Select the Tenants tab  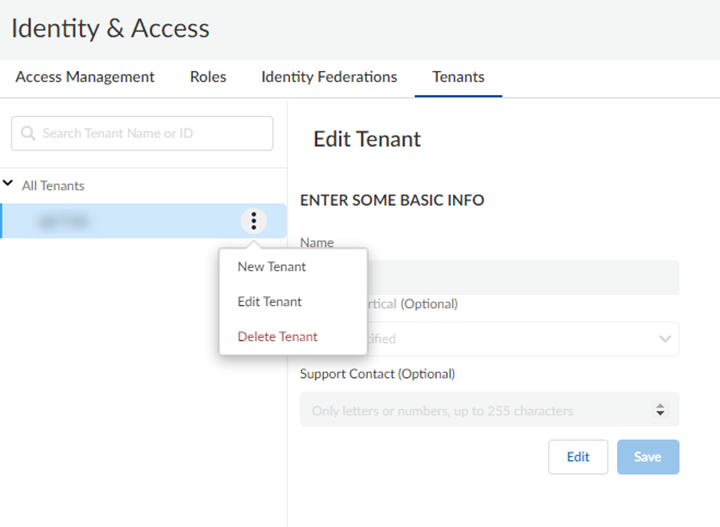[458, 77]
